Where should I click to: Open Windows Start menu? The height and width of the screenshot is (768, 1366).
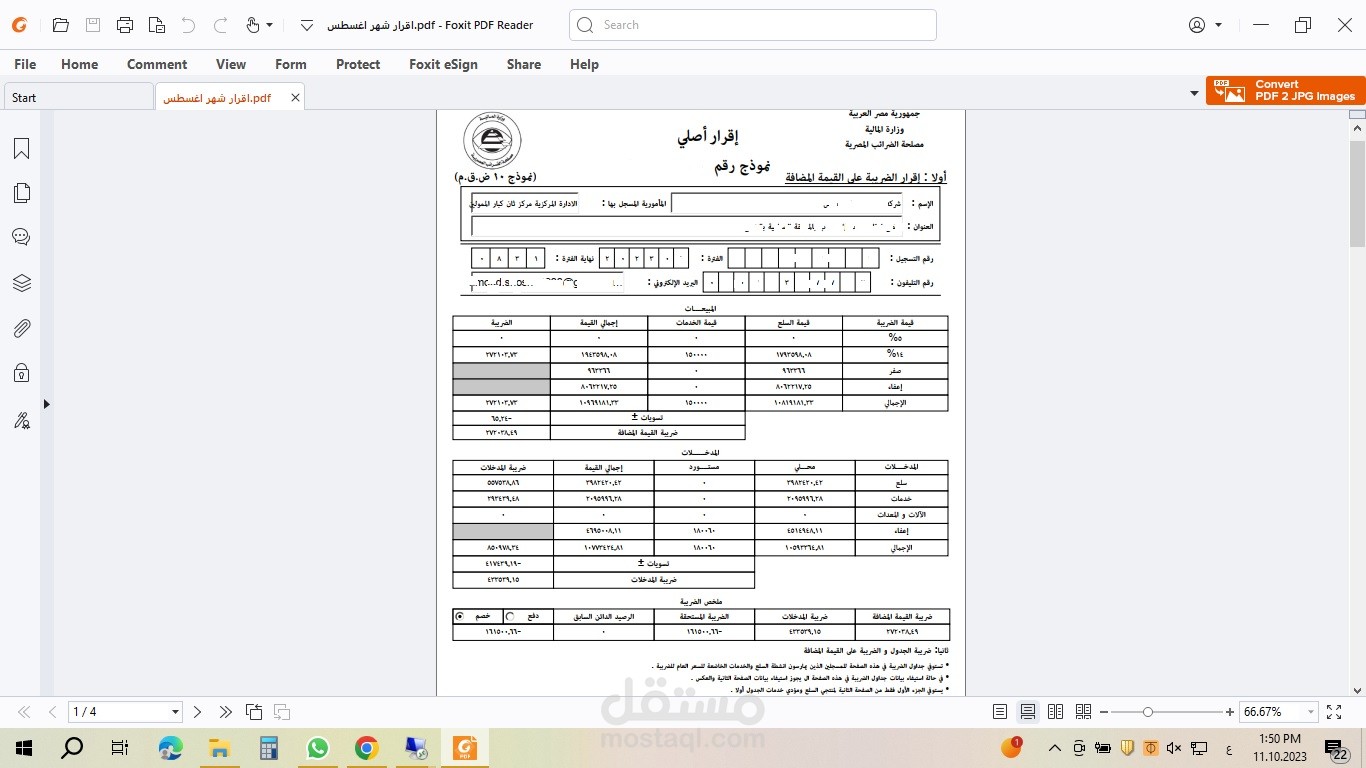(x=24, y=748)
